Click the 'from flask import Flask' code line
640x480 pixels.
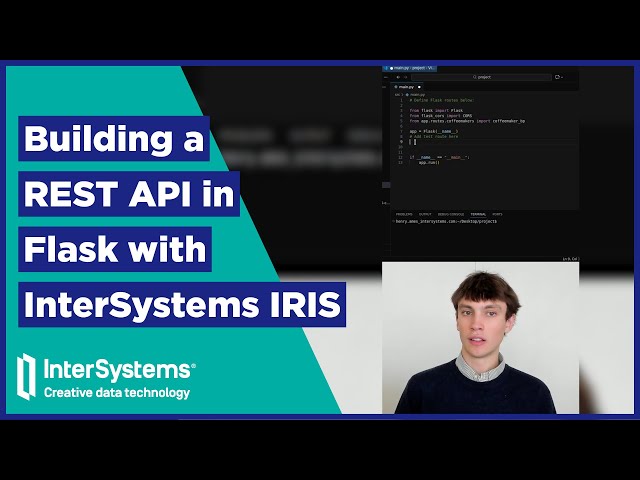pos(436,110)
